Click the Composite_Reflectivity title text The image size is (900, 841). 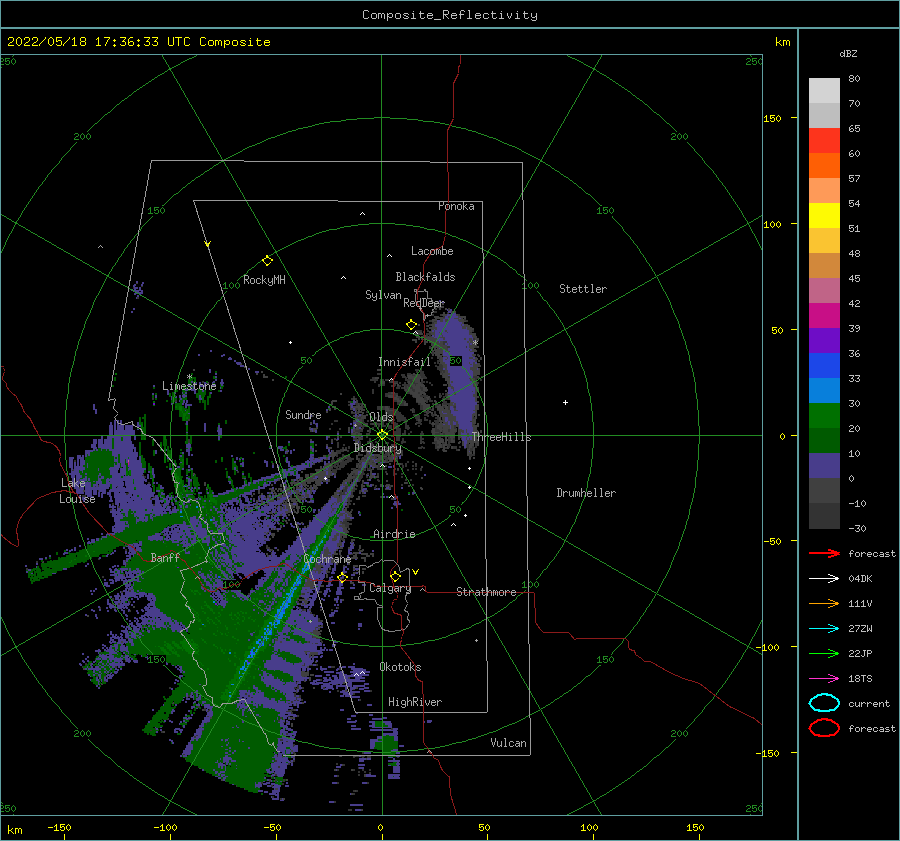(450, 15)
